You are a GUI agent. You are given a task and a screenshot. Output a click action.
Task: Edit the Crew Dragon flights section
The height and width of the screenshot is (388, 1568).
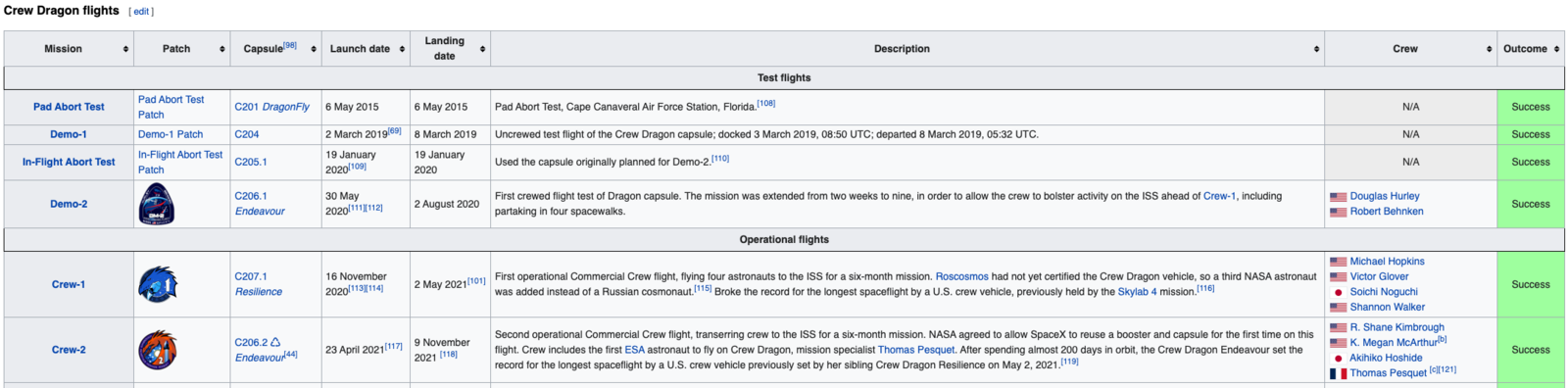[141, 12]
